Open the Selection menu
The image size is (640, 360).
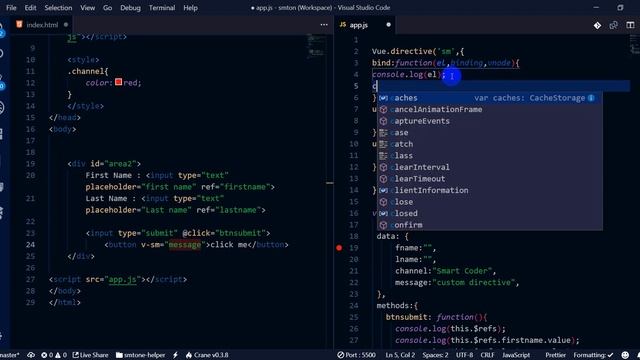pos(58,8)
